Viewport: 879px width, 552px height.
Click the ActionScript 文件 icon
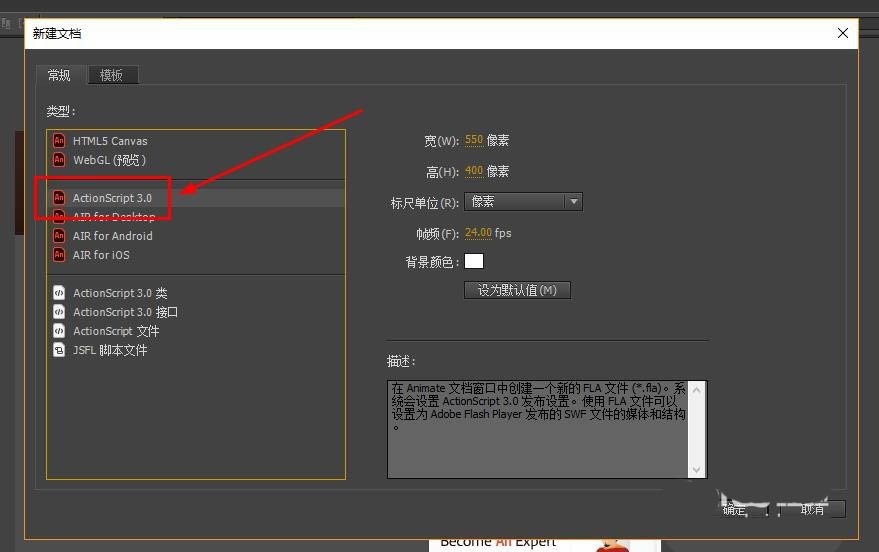tap(59, 331)
